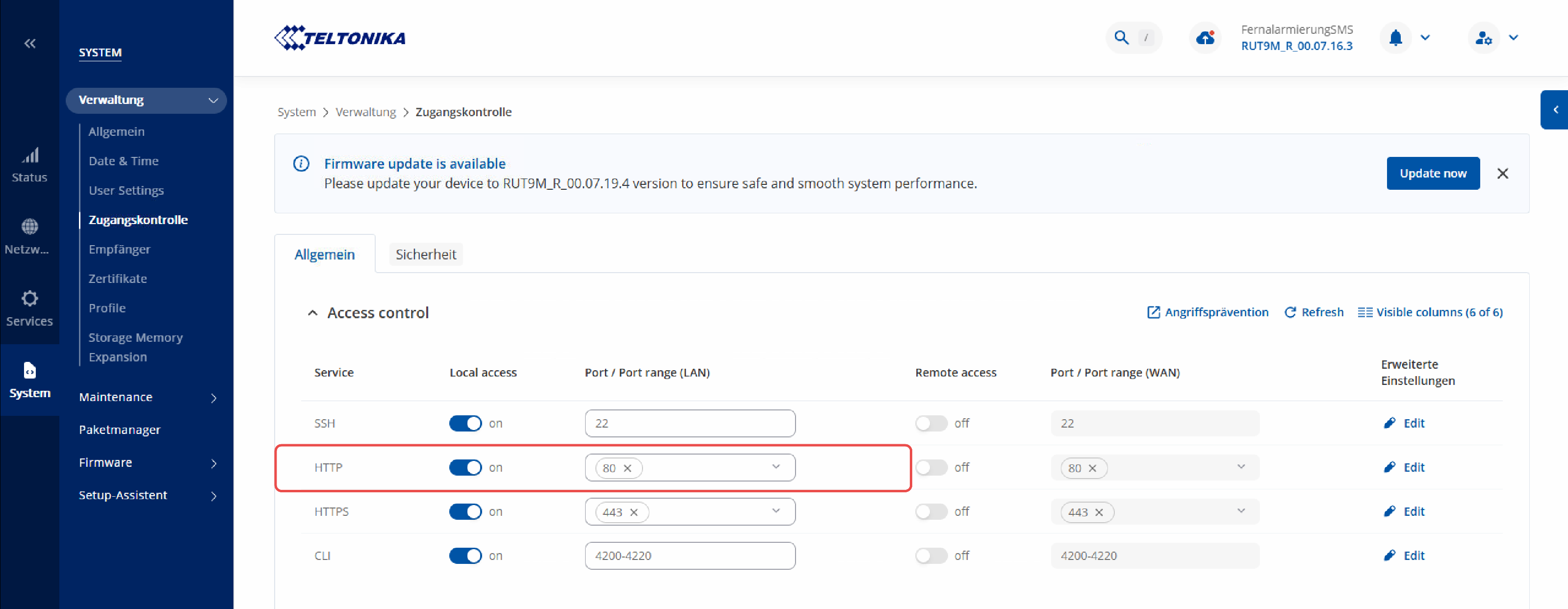Open the user settings account icon
The width and height of the screenshot is (1568, 609).
[x=1484, y=38]
